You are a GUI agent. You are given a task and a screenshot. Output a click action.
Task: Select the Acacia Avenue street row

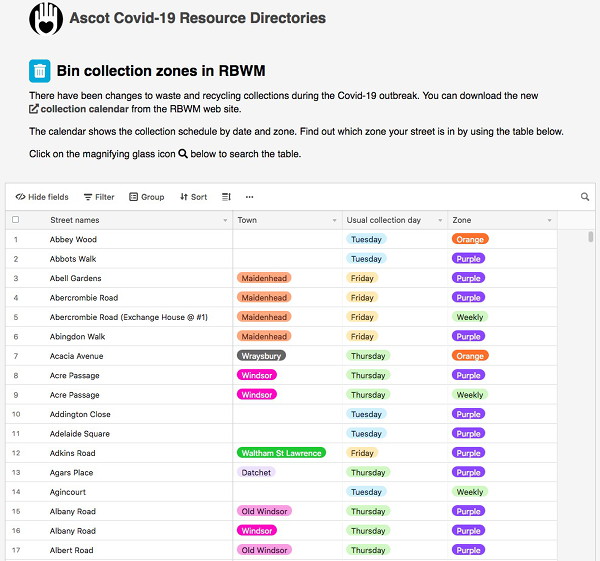(77, 356)
